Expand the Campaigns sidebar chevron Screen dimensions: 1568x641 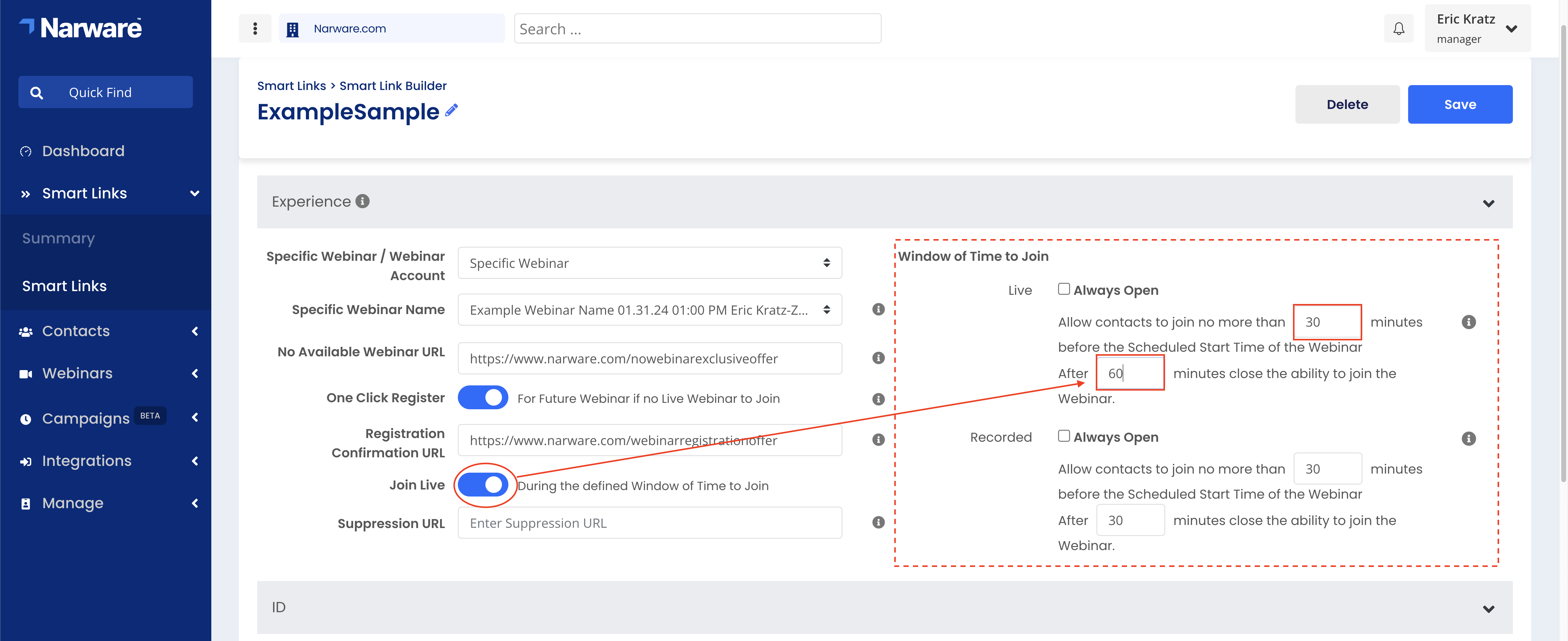tap(195, 417)
